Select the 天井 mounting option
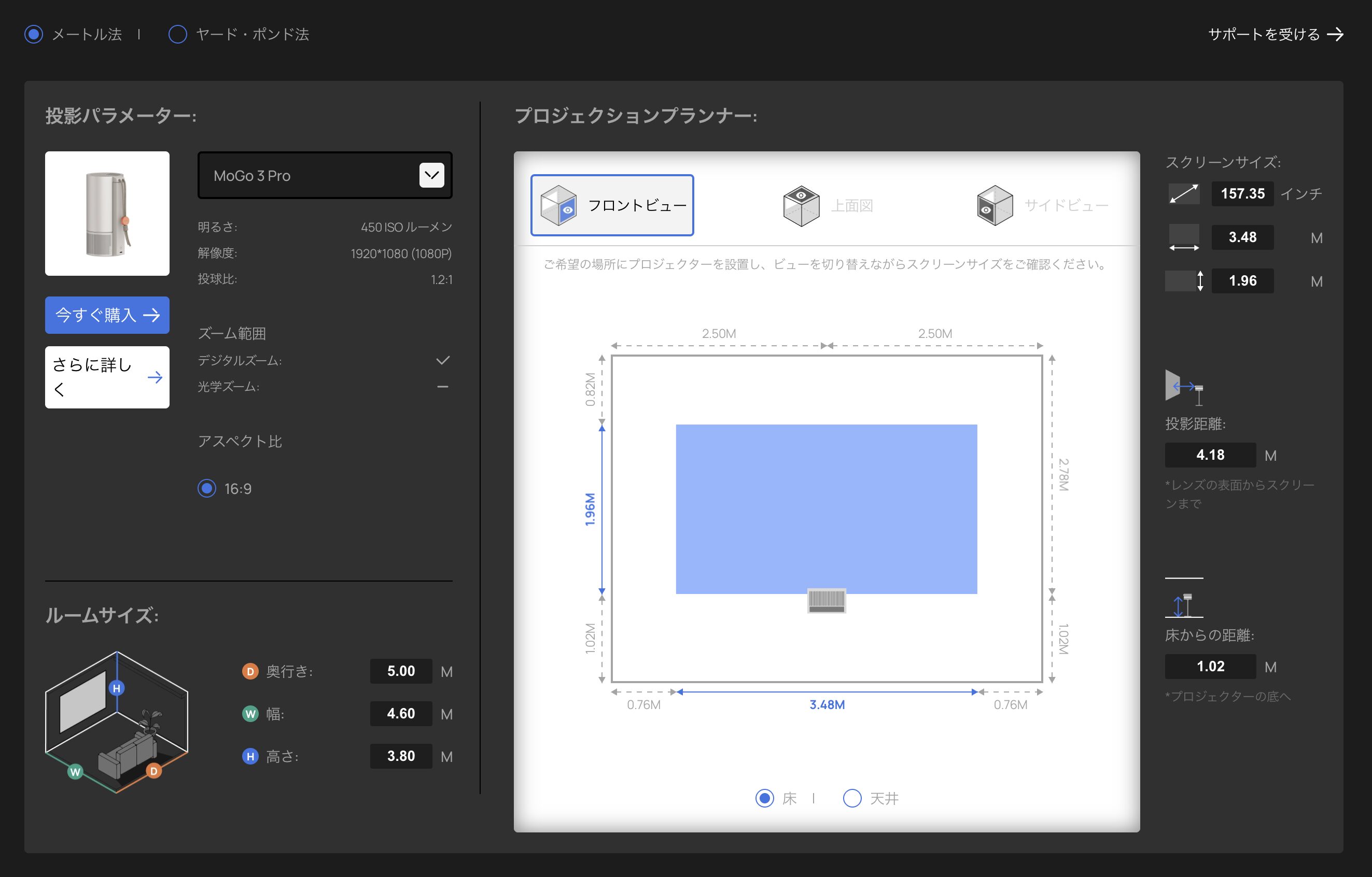The image size is (1372, 877). pos(852,798)
